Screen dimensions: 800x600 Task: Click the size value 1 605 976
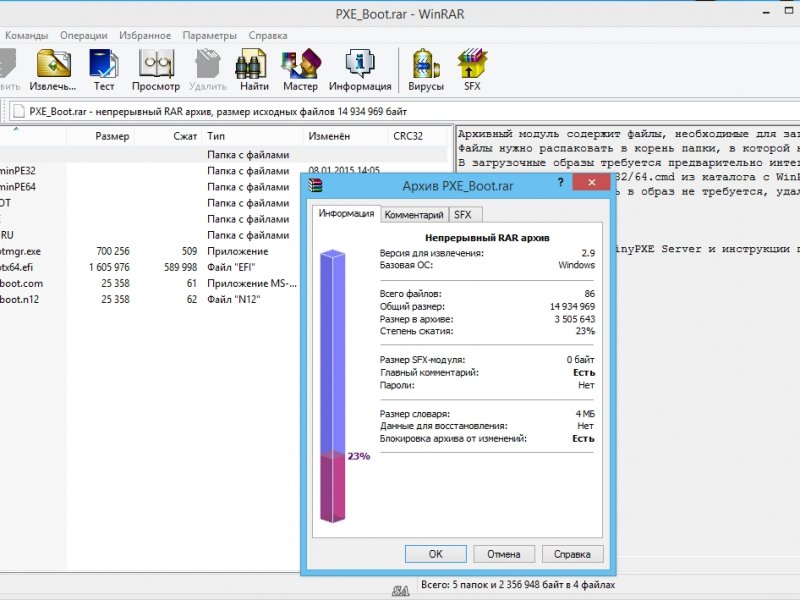(109, 267)
